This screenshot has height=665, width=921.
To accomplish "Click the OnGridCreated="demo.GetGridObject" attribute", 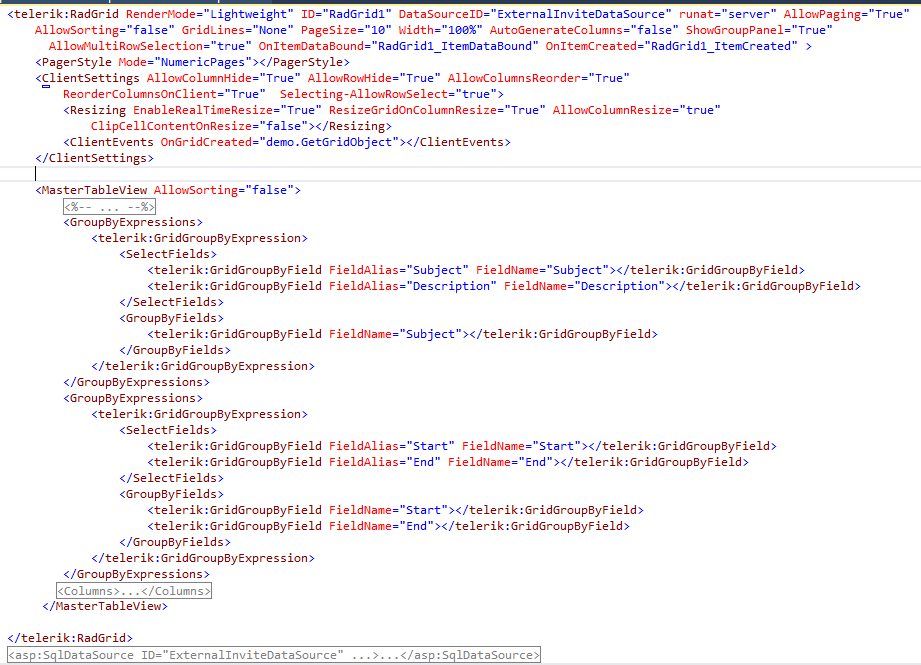I will (279, 142).
